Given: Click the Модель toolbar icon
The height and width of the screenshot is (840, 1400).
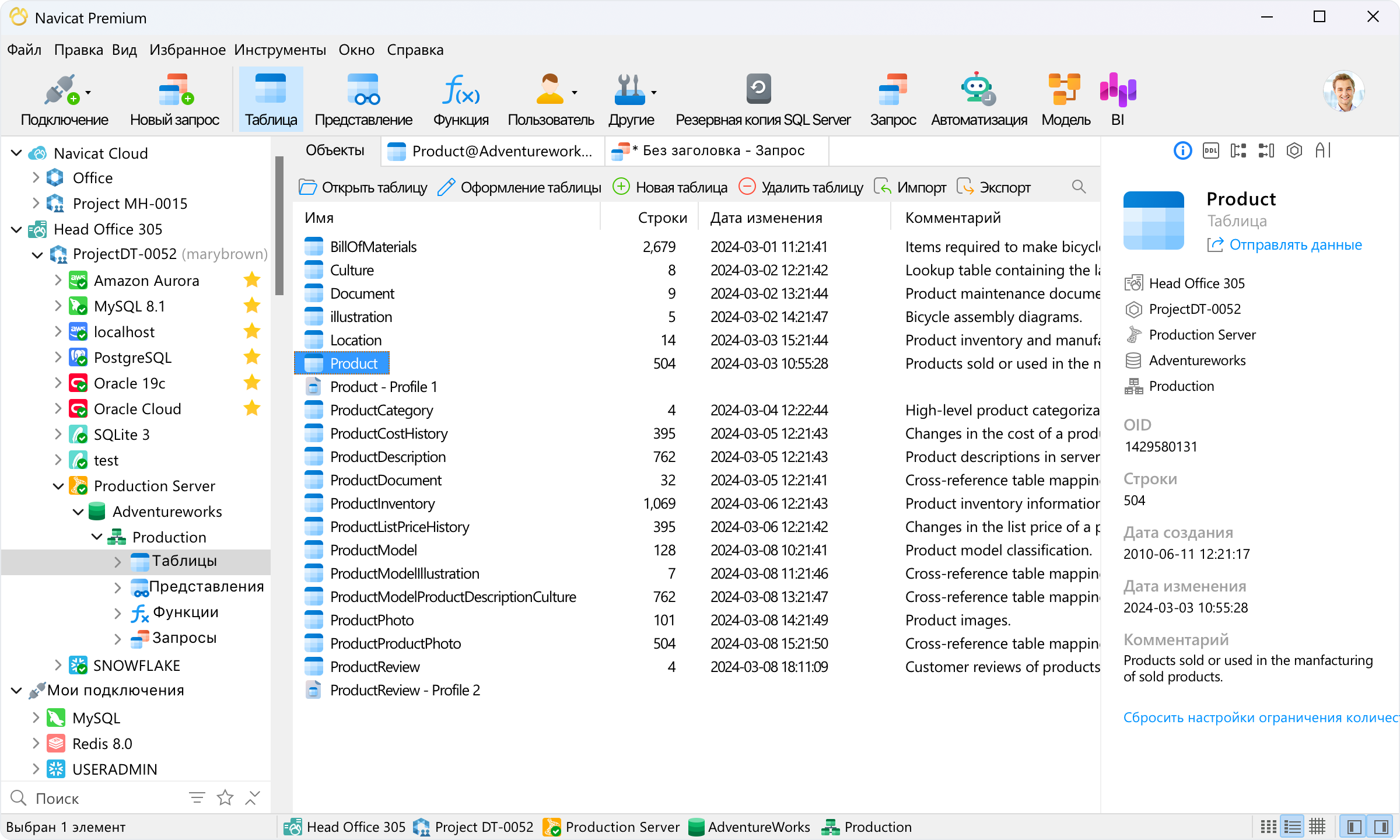Looking at the screenshot, I should 1065,100.
